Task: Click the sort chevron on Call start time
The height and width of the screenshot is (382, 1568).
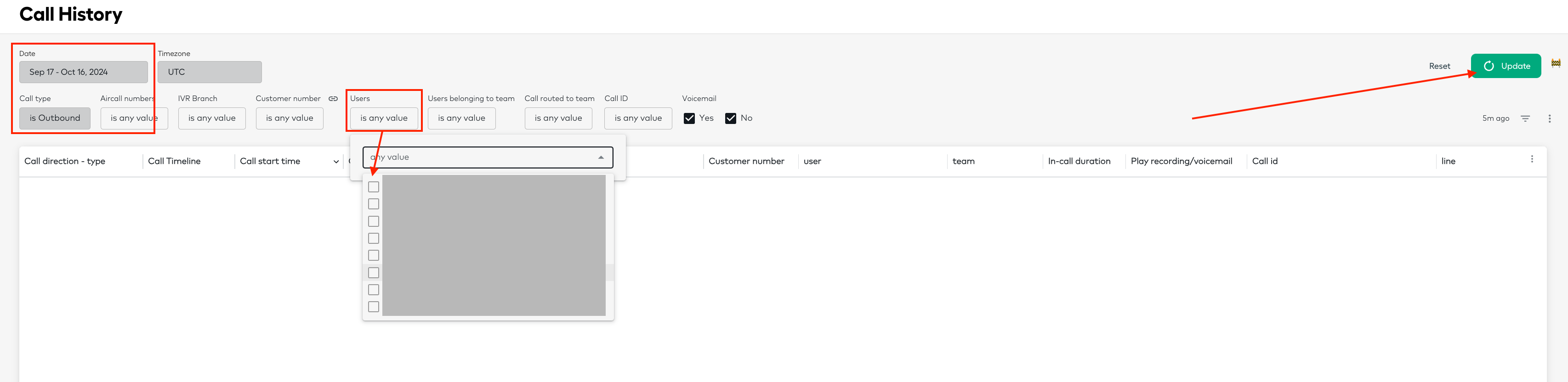Action: 336,161
